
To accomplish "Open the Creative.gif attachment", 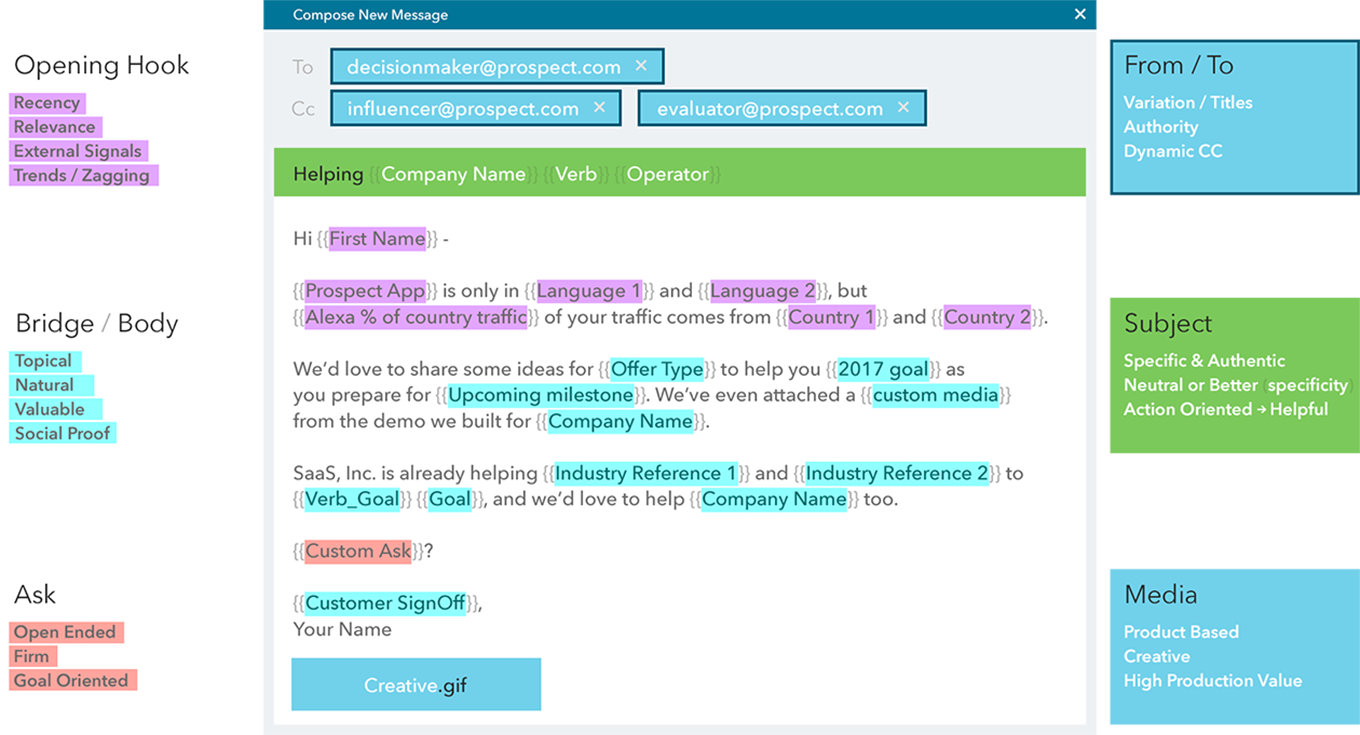I will click(x=415, y=685).
